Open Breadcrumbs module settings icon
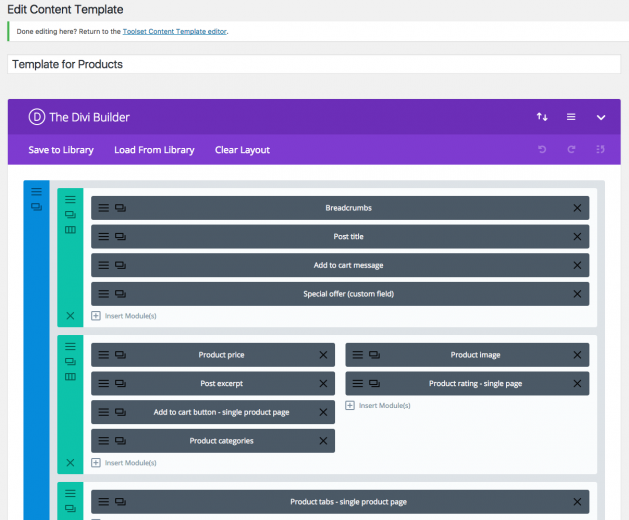The width and height of the screenshot is (629, 520). pos(103,208)
